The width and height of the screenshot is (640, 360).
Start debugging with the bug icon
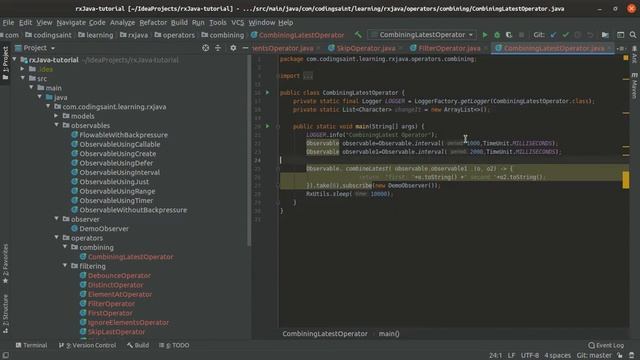[x=497, y=35]
